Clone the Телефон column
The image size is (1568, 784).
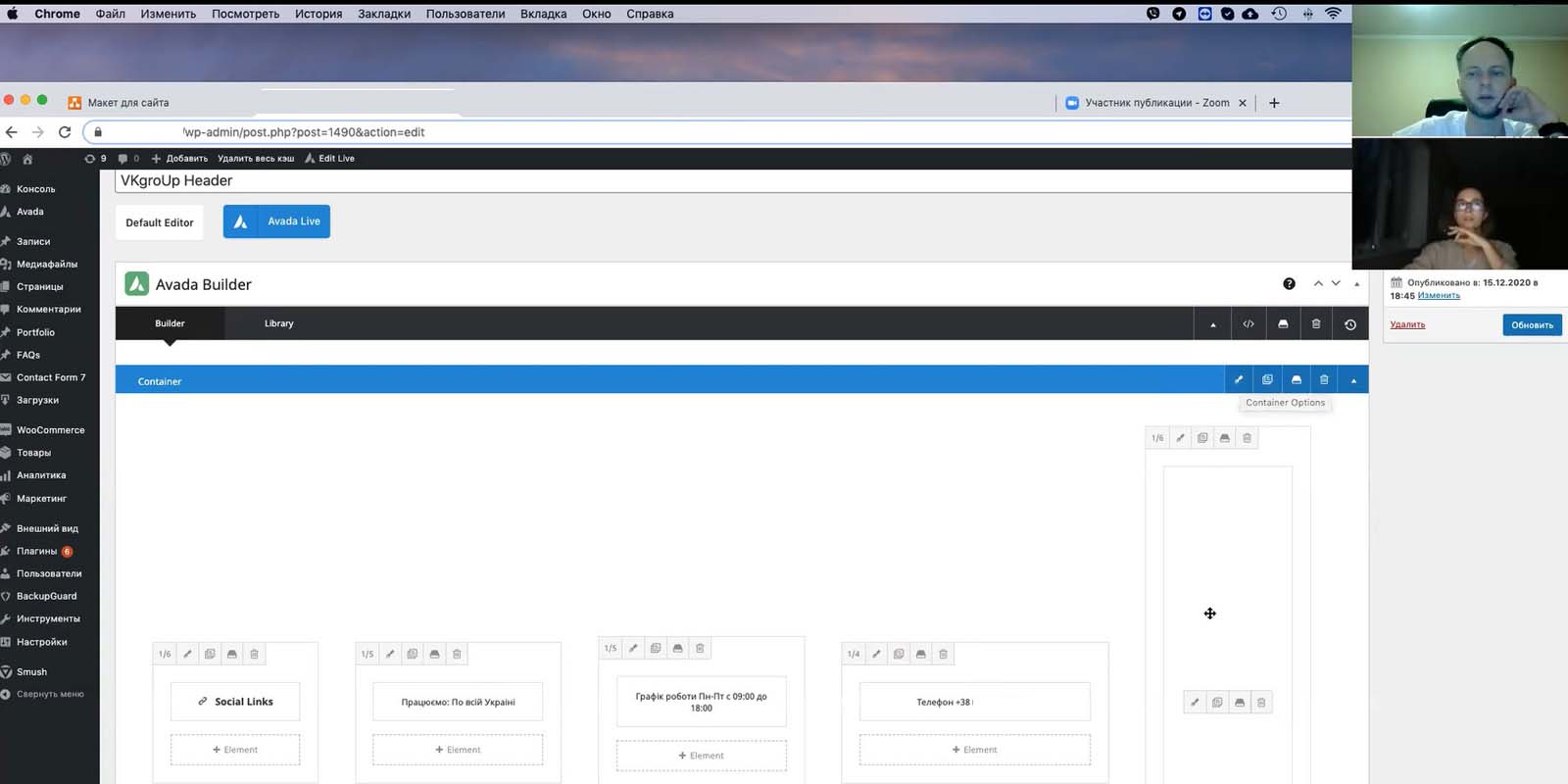pos(899,654)
